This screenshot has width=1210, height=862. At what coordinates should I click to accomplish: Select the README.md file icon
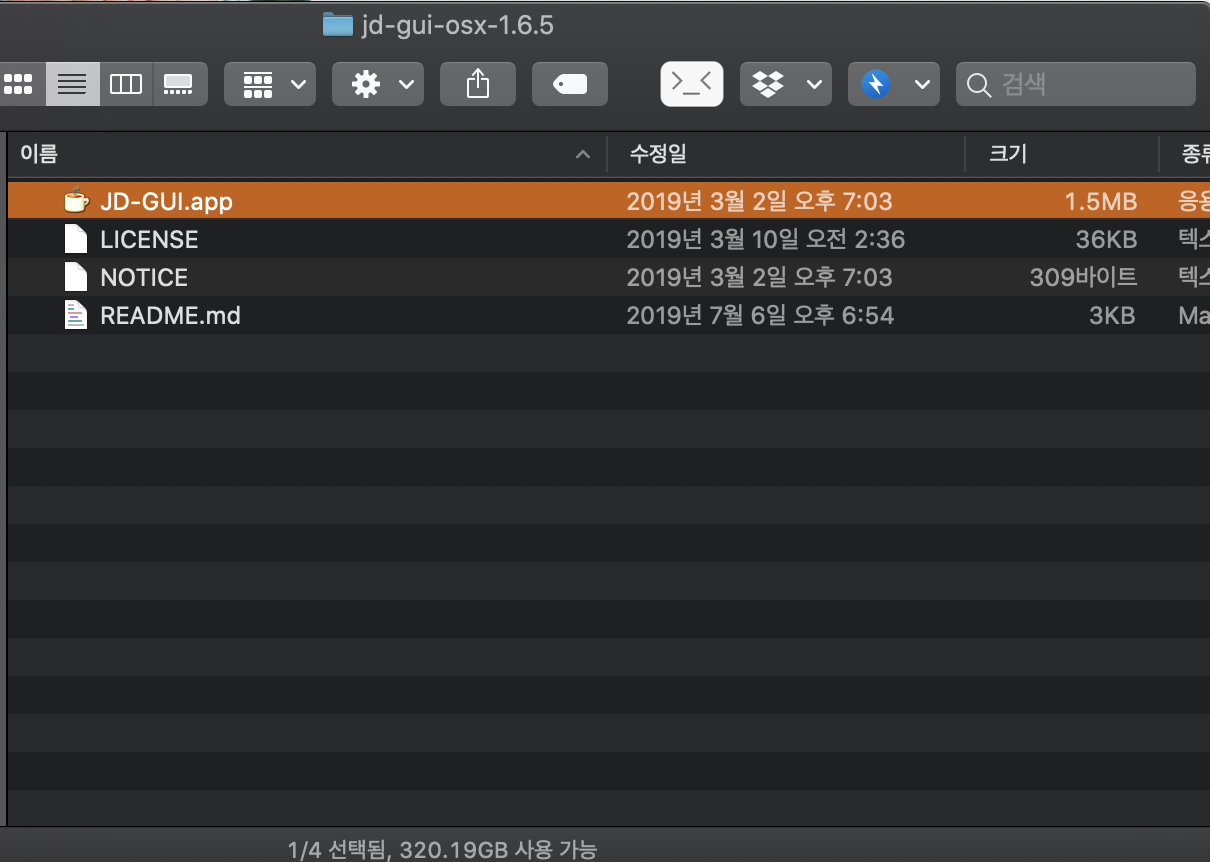point(75,315)
